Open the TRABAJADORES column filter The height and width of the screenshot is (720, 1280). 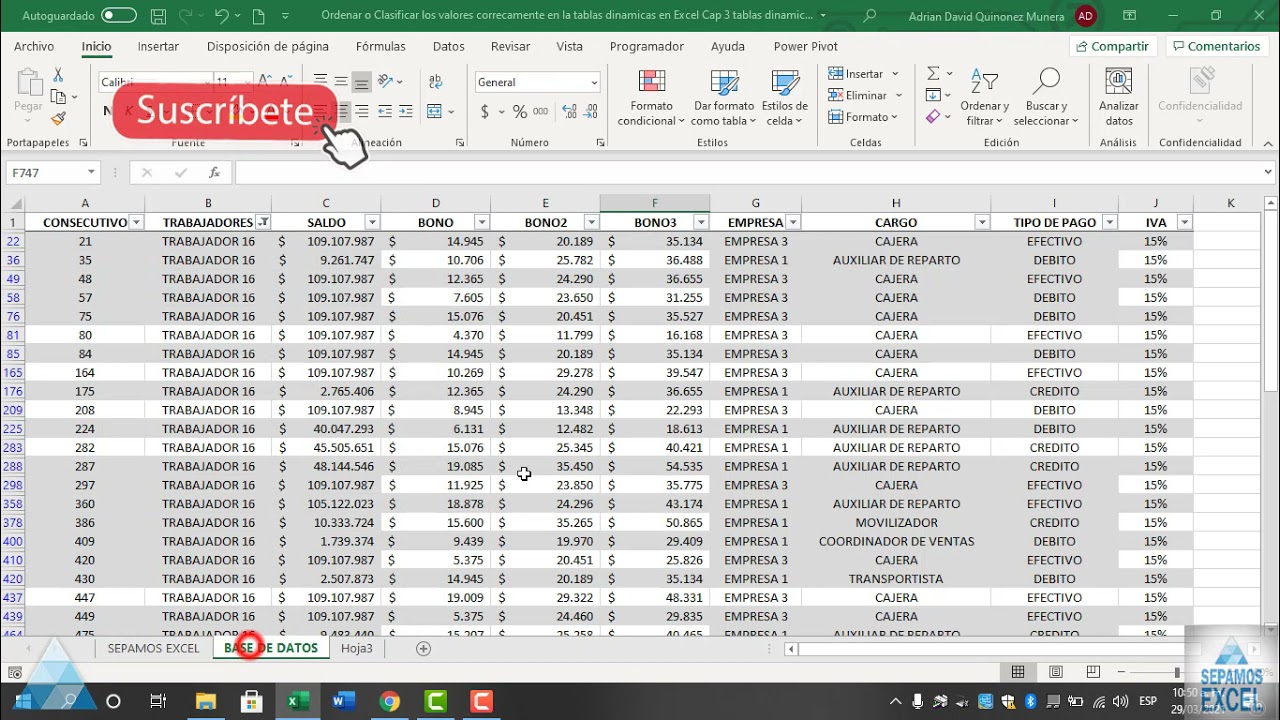(263, 222)
